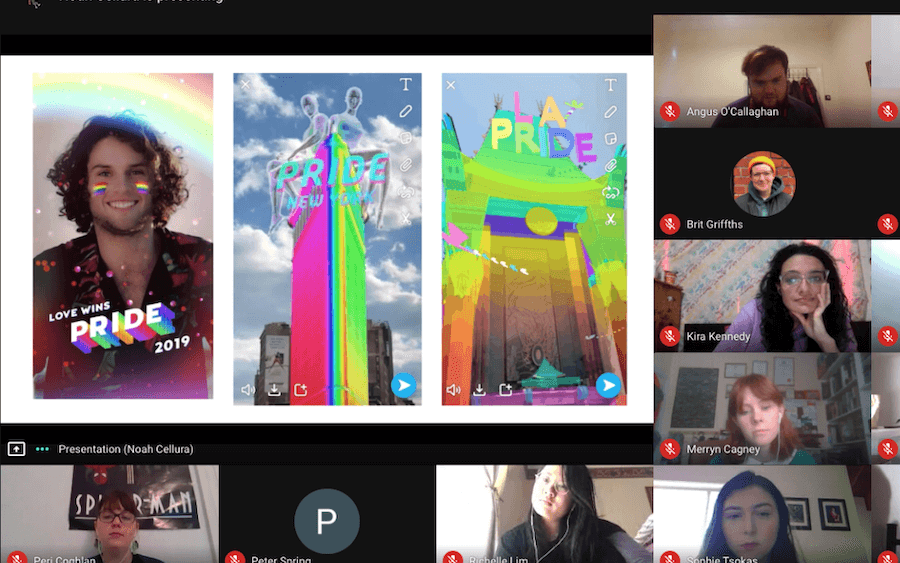Click Brit Griffths' muted microphone icon
The height and width of the screenshot is (563, 900).
pyautogui.click(x=669, y=224)
